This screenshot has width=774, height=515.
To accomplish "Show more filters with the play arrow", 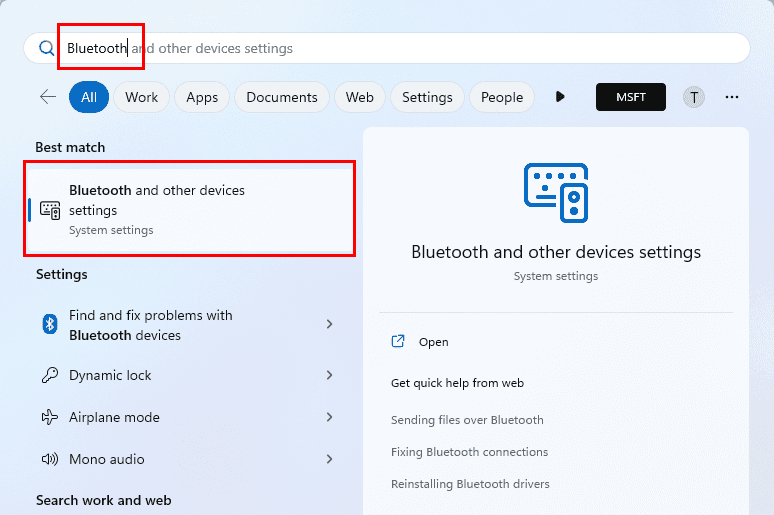I will coord(560,97).
